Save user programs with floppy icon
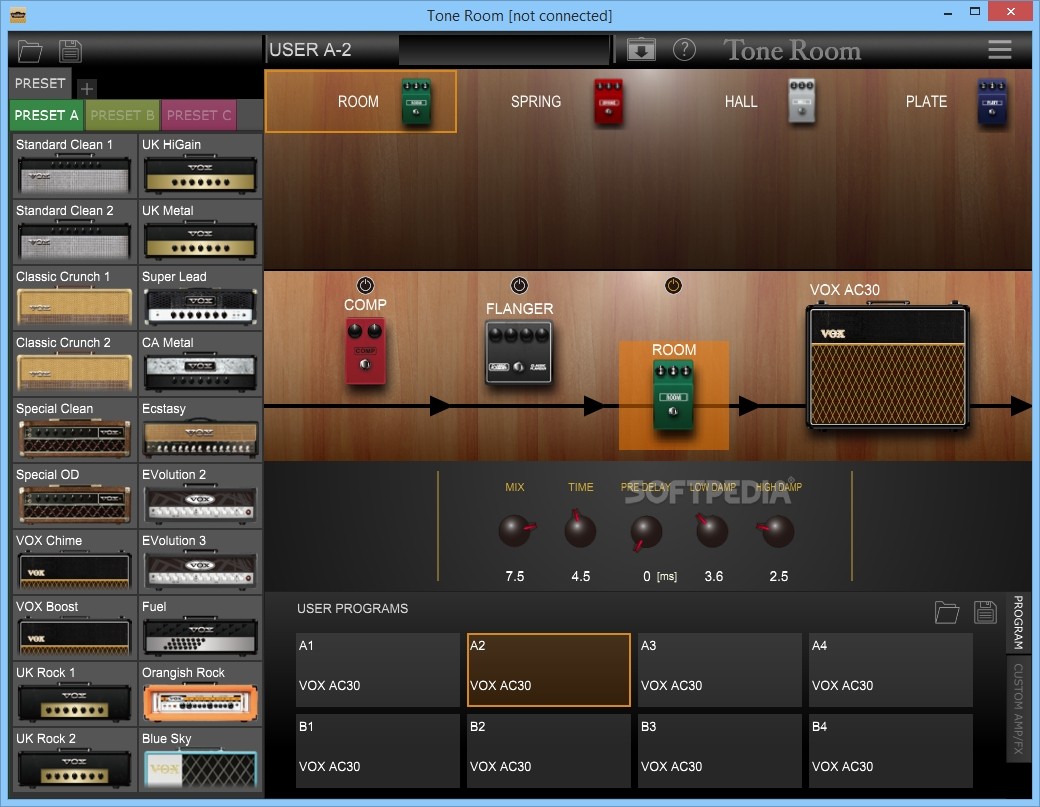 pyautogui.click(x=985, y=612)
